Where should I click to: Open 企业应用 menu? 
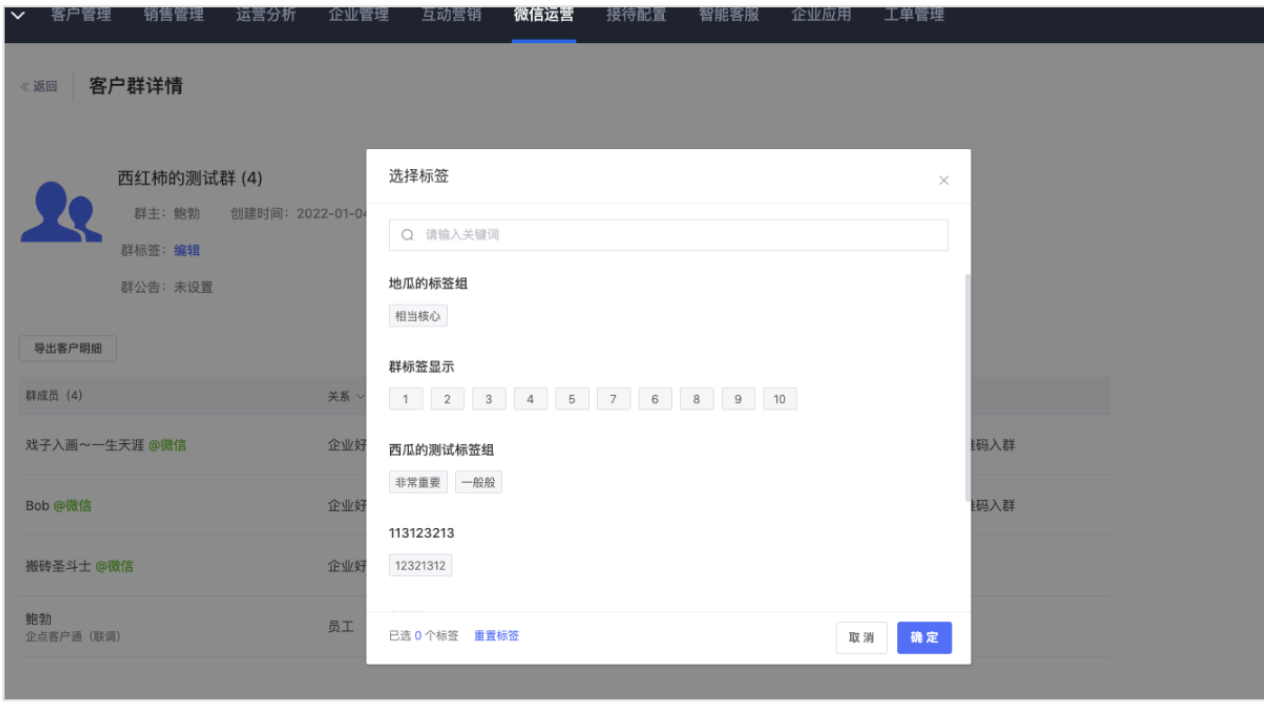pos(821,15)
